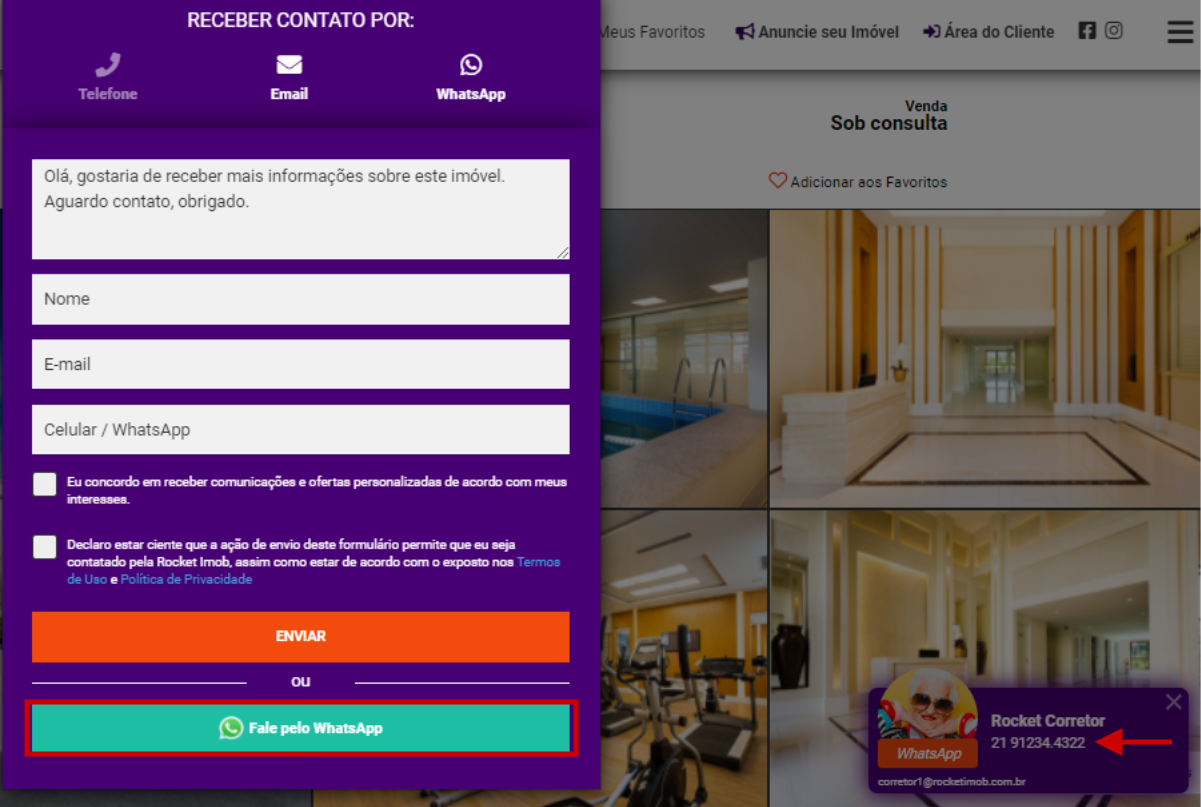1201x807 pixels.
Task: Go to Área do Cliente
Action: tap(988, 32)
